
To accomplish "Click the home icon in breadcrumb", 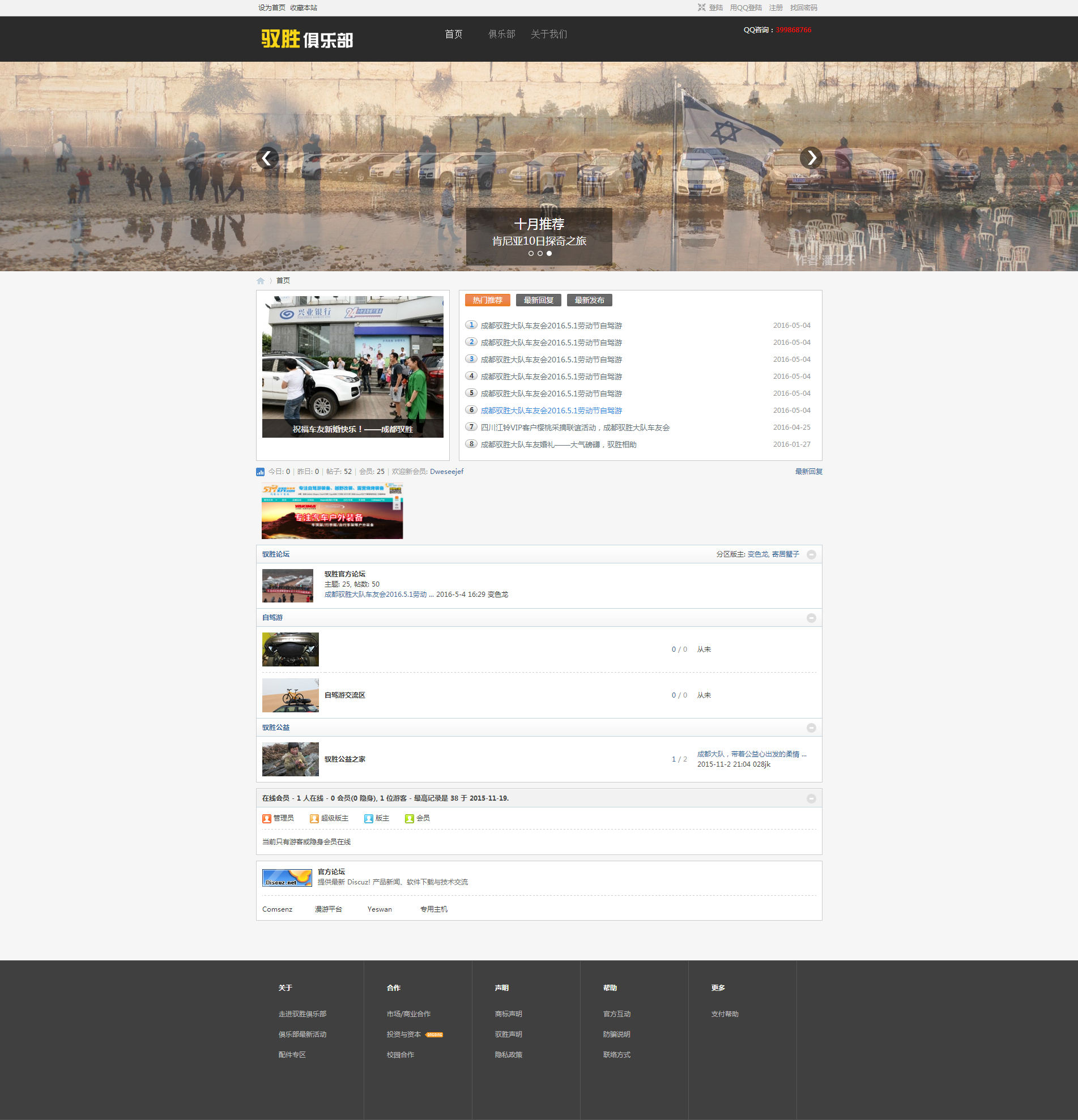I will coord(261,281).
